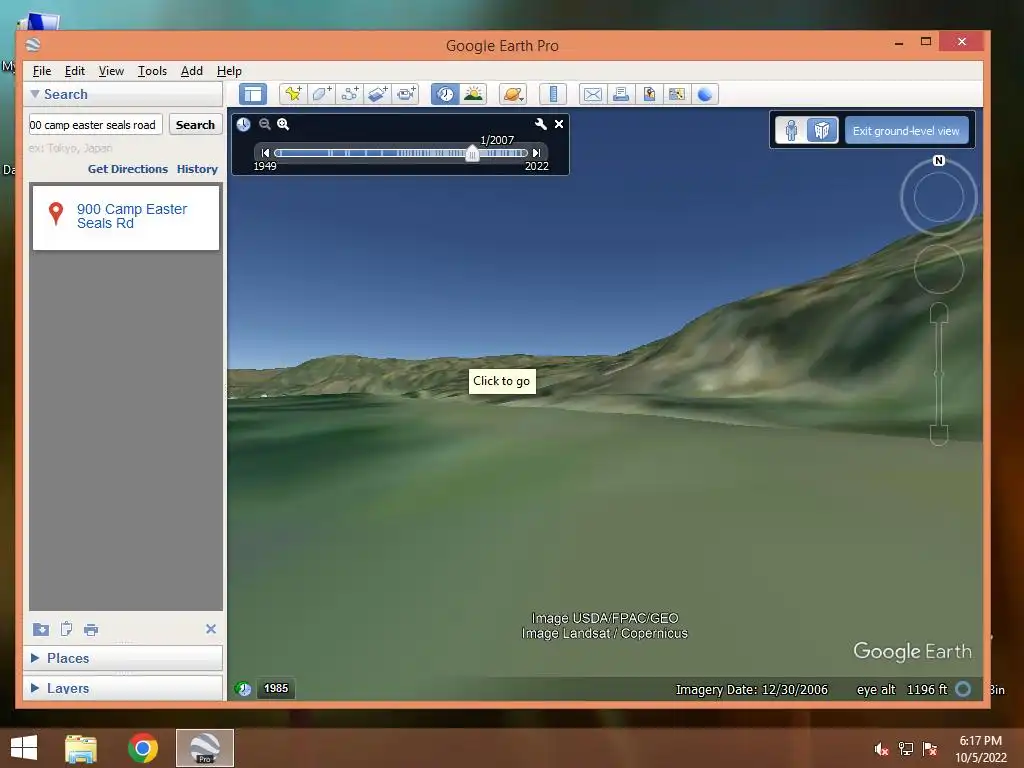Screen dimensions: 1024x768
Task: Add a placemark with the pushpin icon
Action: [x=293, y=94]
